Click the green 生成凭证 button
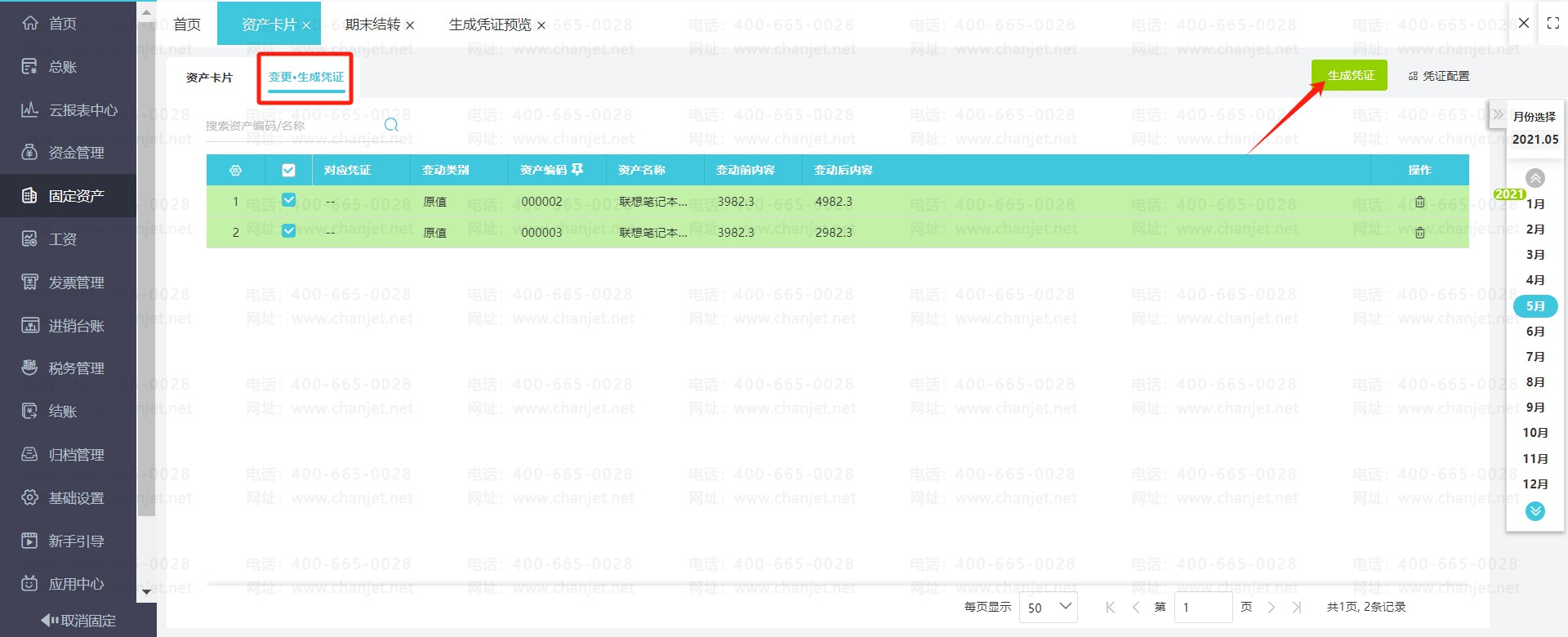Image resolution: width=1568 pixels, height=637 pixels. (1349, 75)
